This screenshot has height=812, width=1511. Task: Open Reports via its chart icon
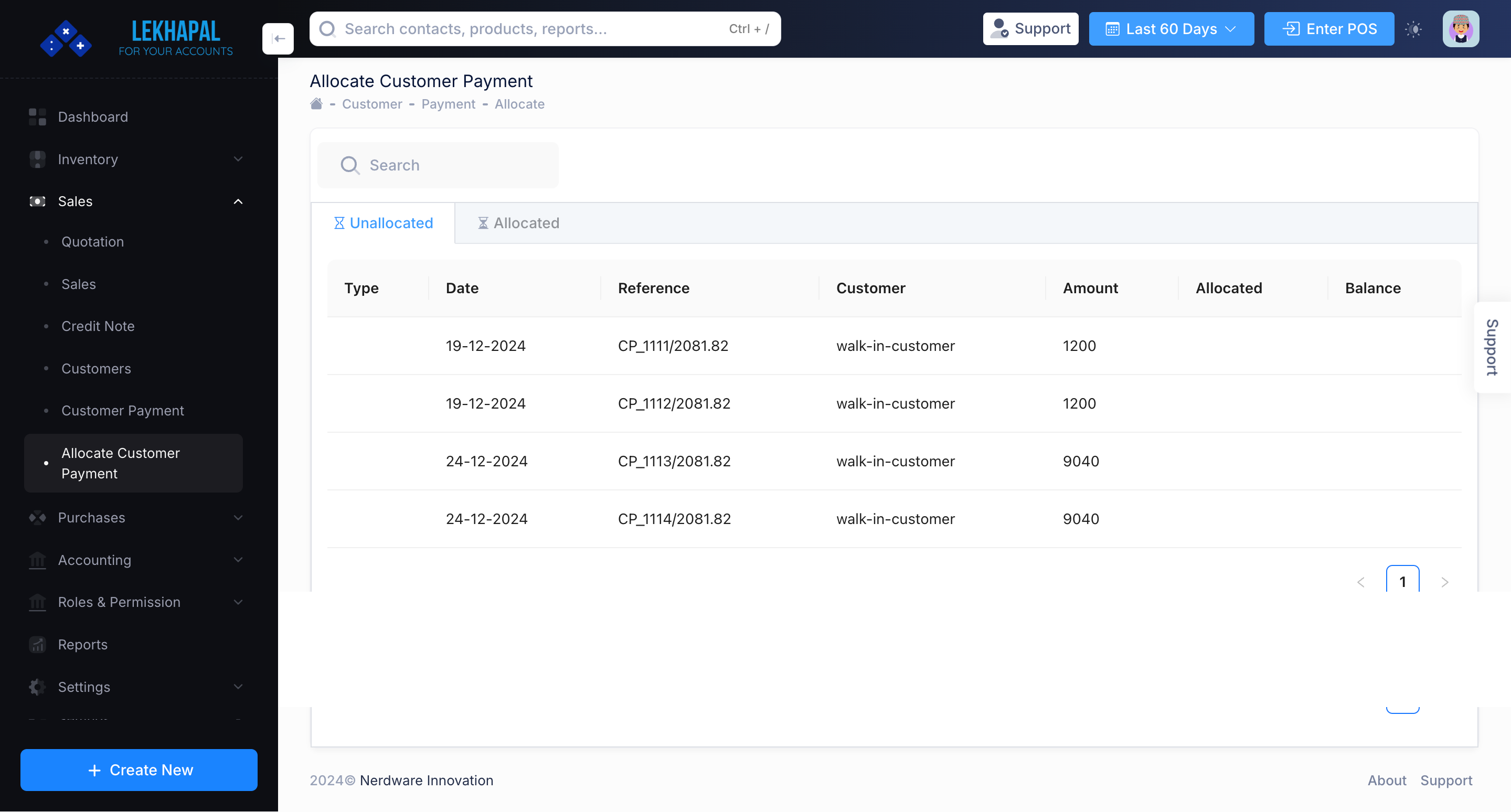click(37, 644)
